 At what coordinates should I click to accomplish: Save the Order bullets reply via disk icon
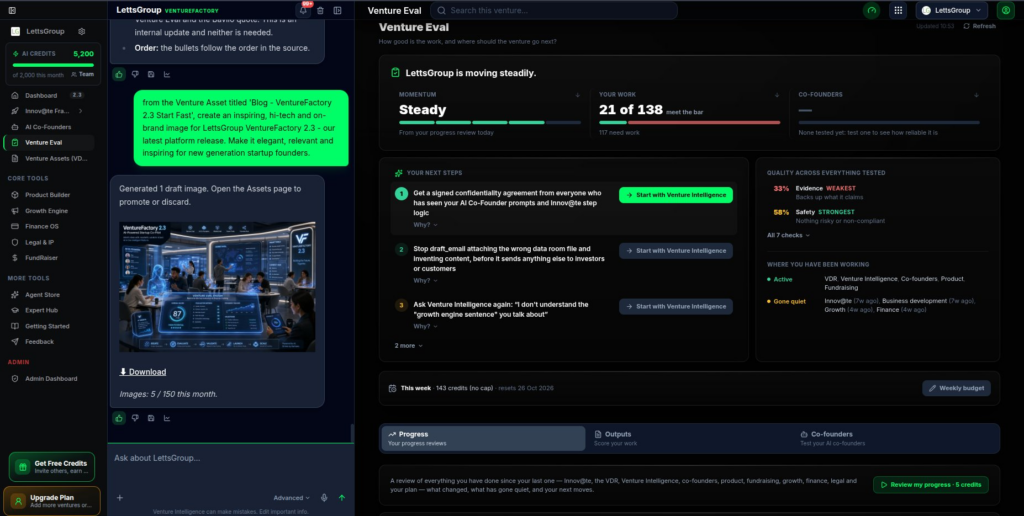151,74
